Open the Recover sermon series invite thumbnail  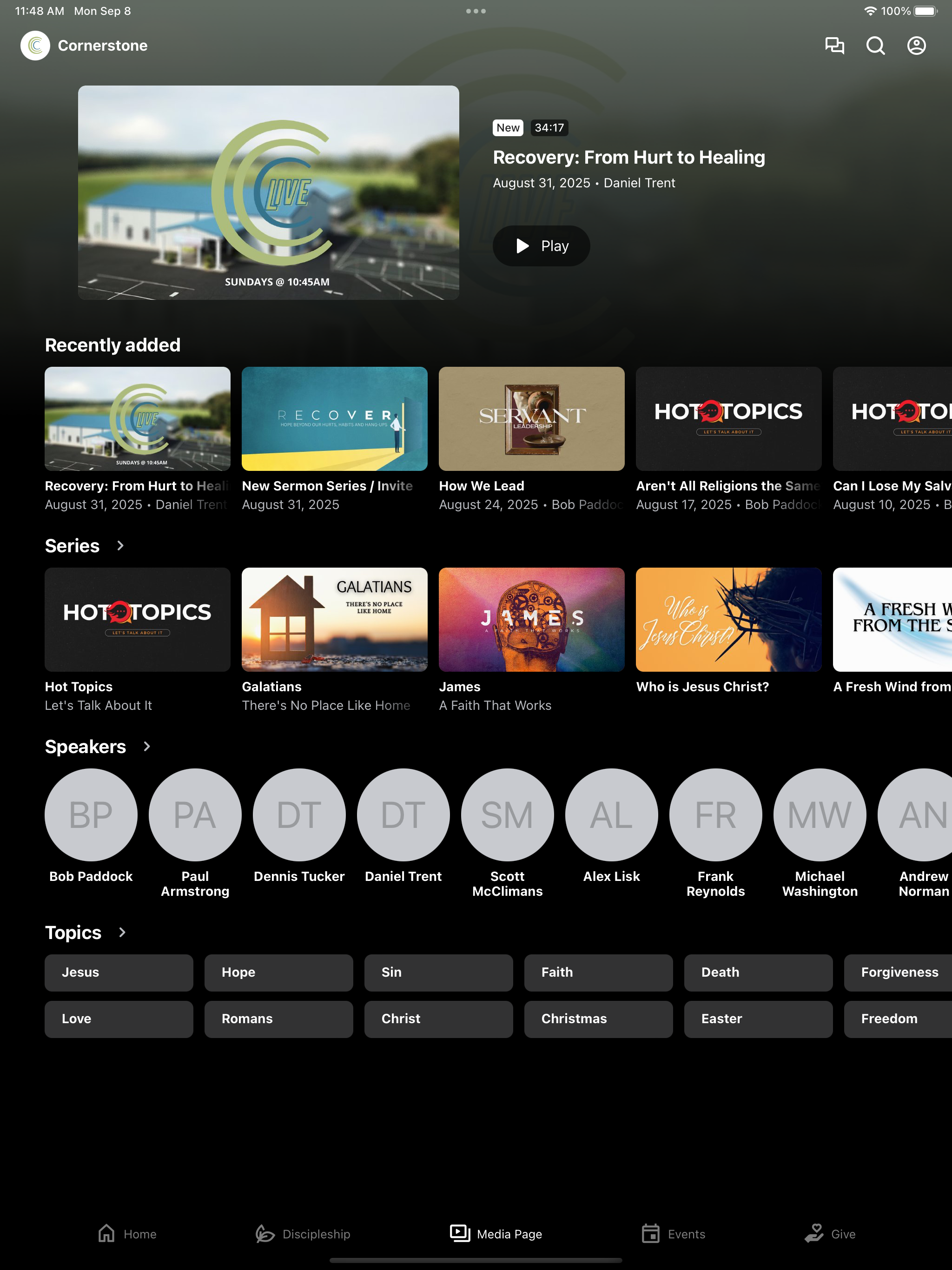[335, 418]
